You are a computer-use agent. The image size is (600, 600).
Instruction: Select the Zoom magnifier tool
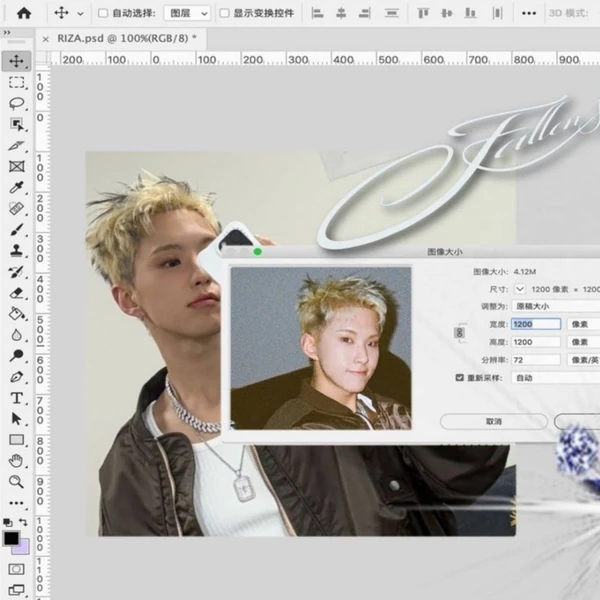[17, 481]
